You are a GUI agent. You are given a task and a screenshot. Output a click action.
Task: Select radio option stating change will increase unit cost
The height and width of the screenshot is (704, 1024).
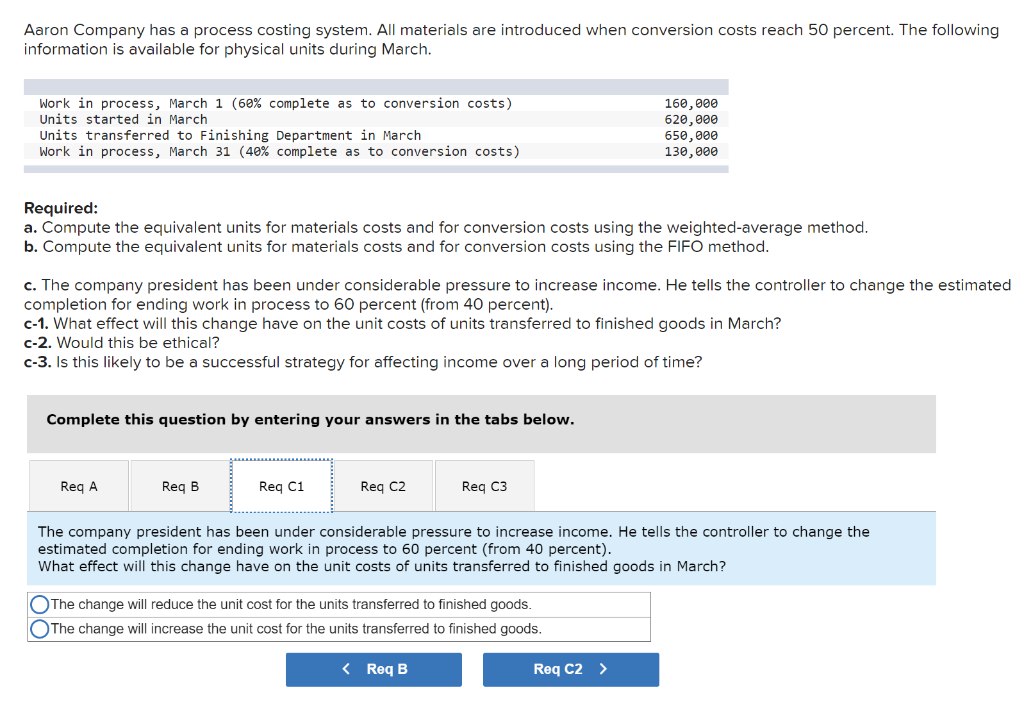39,628
